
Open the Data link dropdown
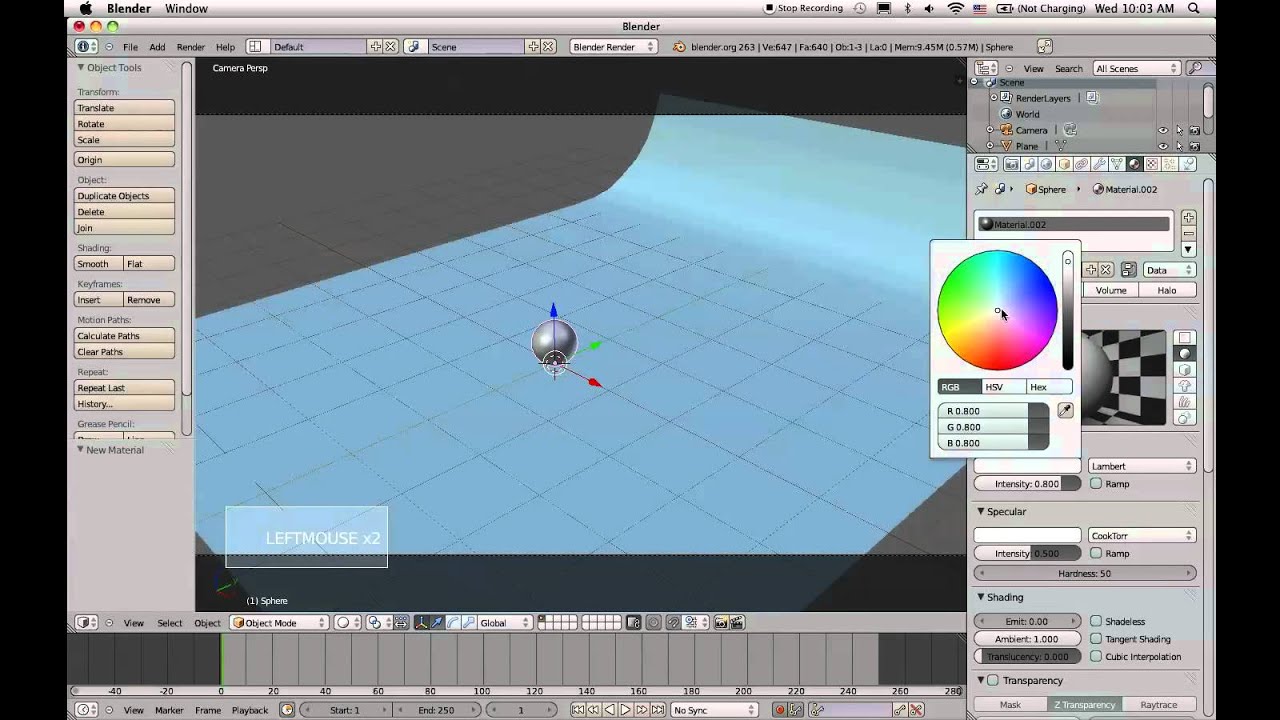click(x=1169, y=270)
